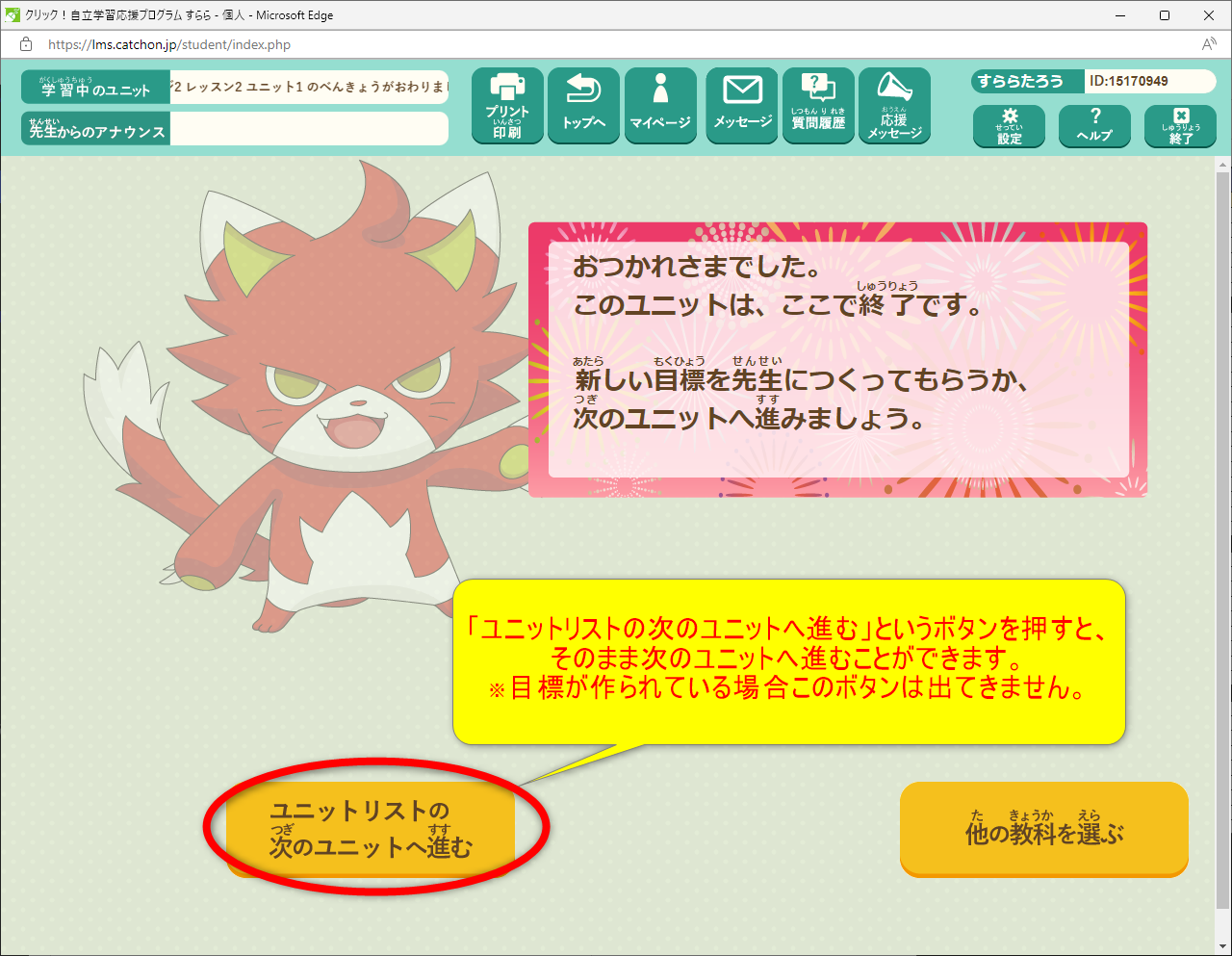This screenshot has height=956, width=1232.
Task: Click the プリント印刷 print button
Action: pyautogui.click(x=507, y=106)
